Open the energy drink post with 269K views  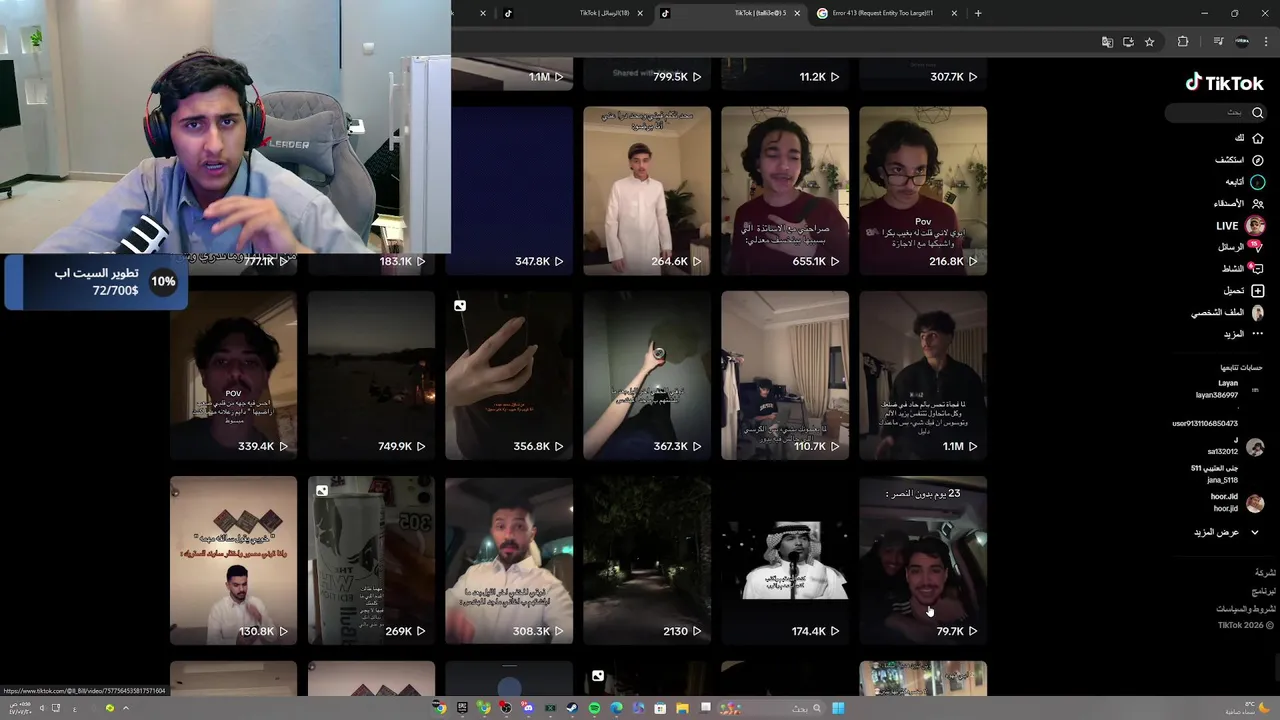pyautogui.click(x=371, y=560)
